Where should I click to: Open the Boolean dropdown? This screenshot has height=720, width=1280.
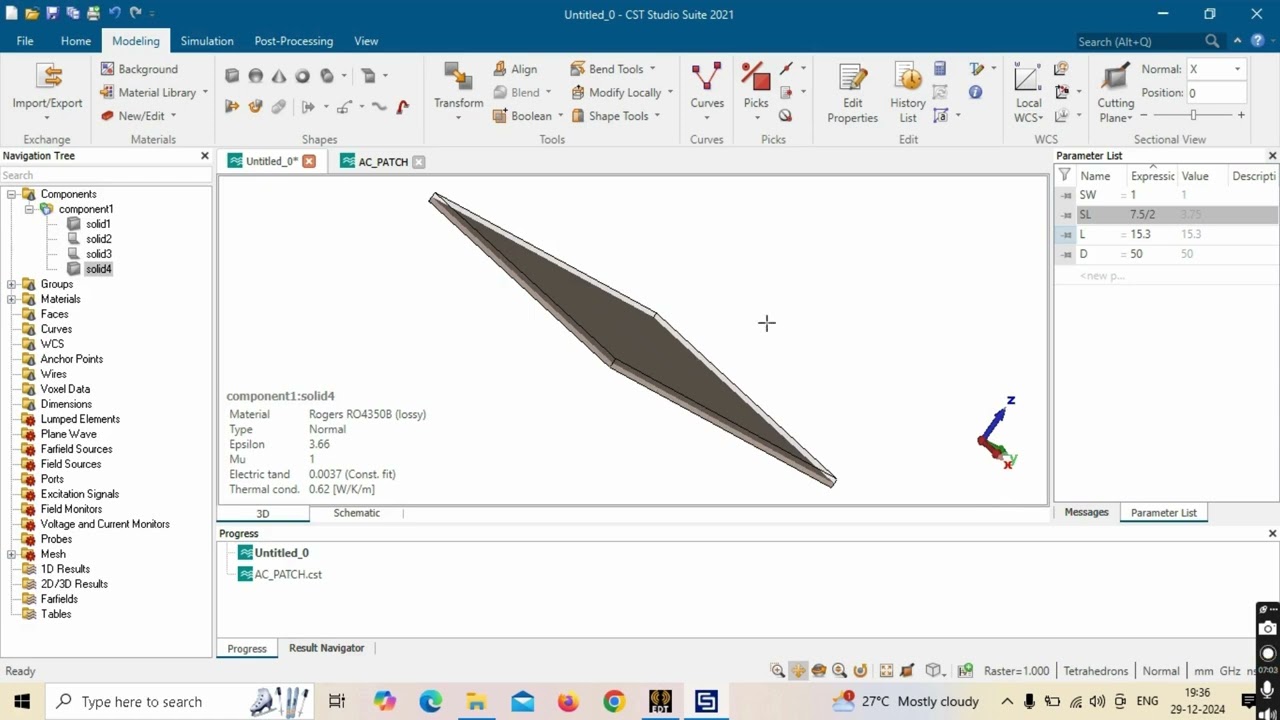560,116
